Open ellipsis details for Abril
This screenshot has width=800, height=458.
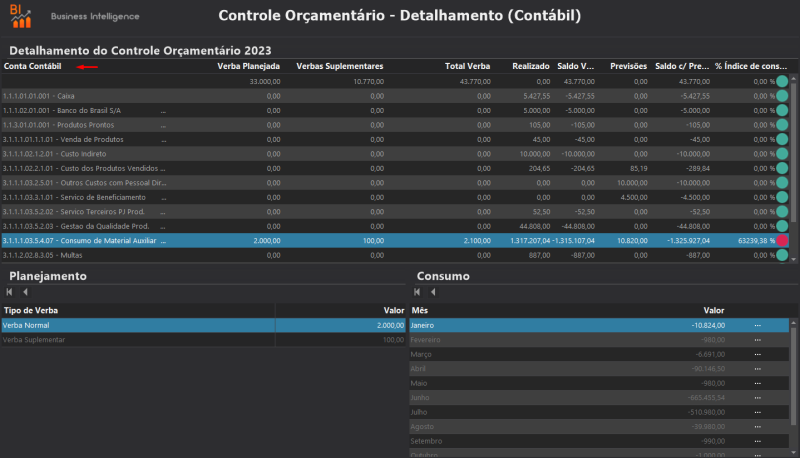coord(758,369)
